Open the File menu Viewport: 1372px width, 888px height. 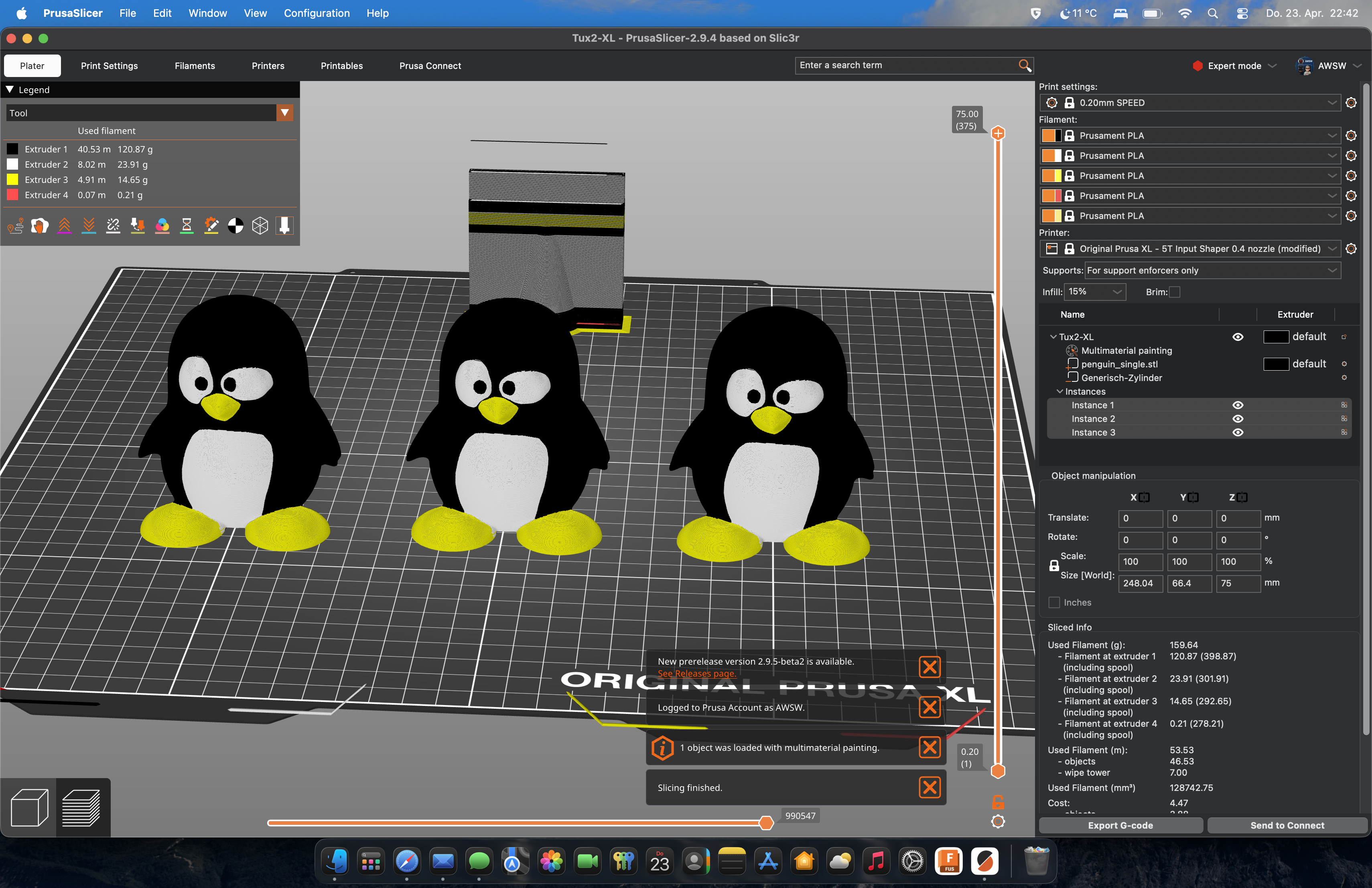tap(128, 13)
